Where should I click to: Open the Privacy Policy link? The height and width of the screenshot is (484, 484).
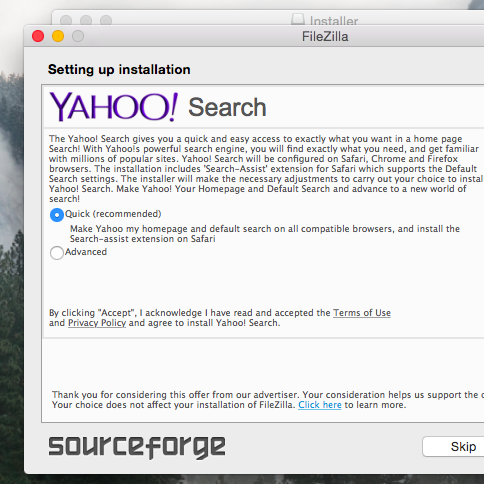point(97,323)
